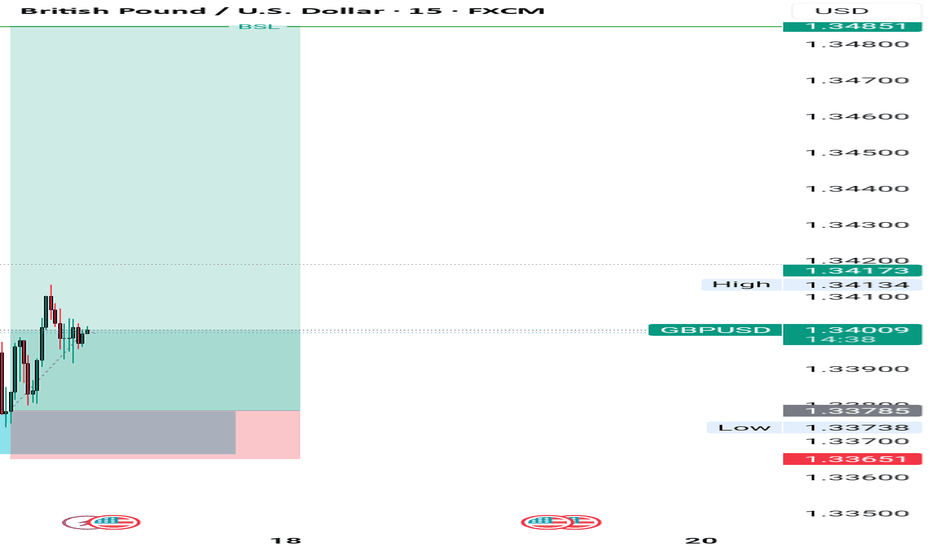This screenshot has height=550, width=932.
Task: Select the pink stop-loss zone of the position
Action: point(268,435)
